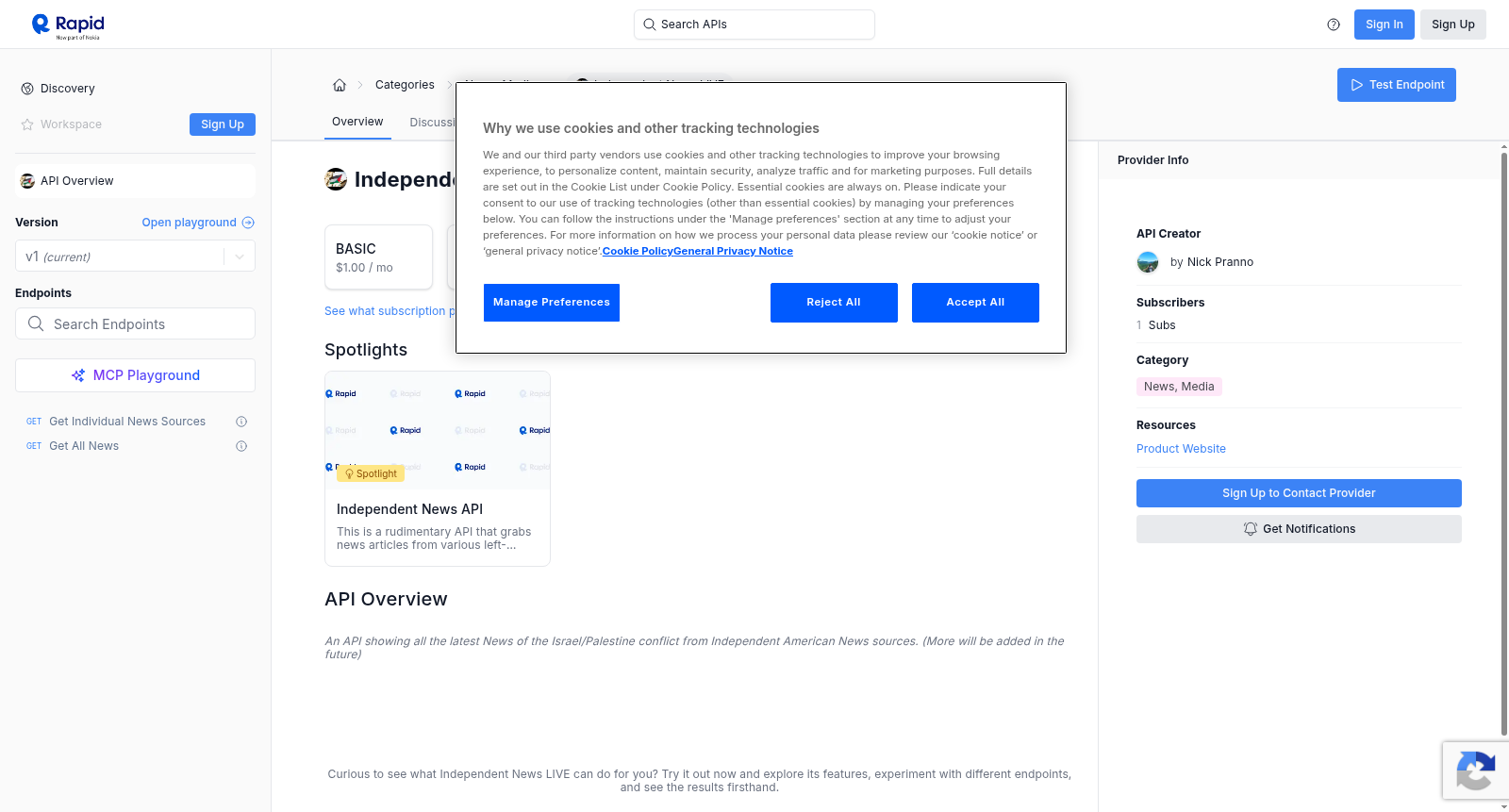The width and height of the screenshot is (1509, 812).
Task: Click the sidebar Sign Up button
Action: pos(223,124)
